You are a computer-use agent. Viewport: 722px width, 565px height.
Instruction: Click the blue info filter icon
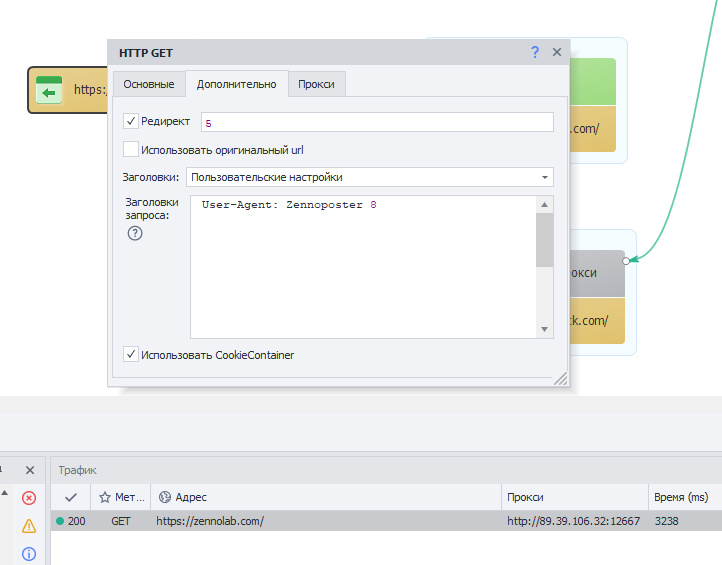point(29,554)
